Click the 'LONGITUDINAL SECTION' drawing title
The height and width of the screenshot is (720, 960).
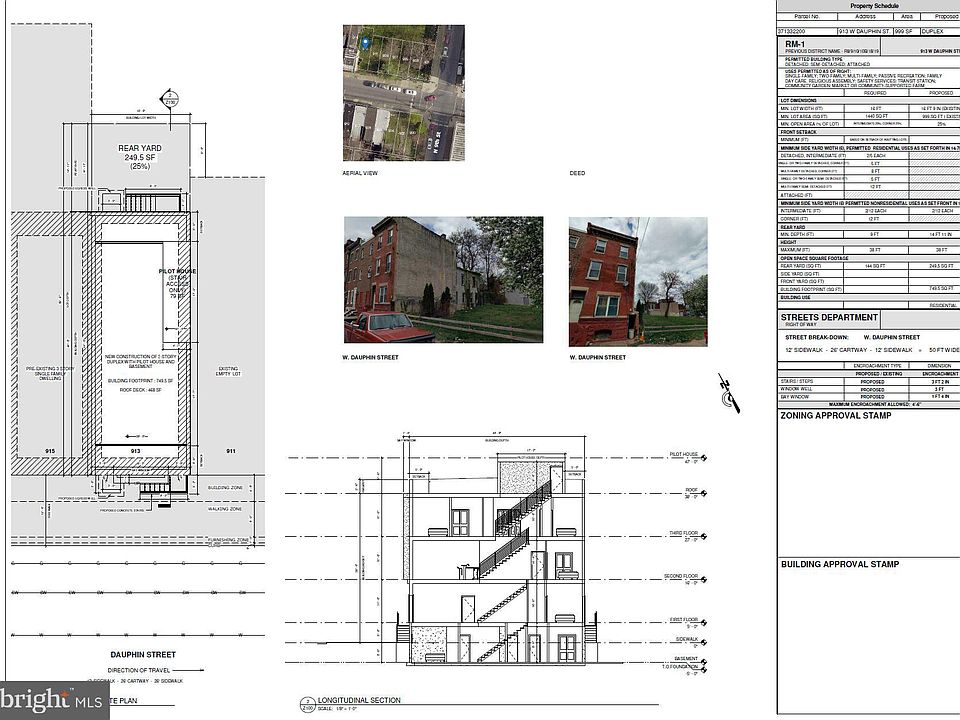[359, 700]
